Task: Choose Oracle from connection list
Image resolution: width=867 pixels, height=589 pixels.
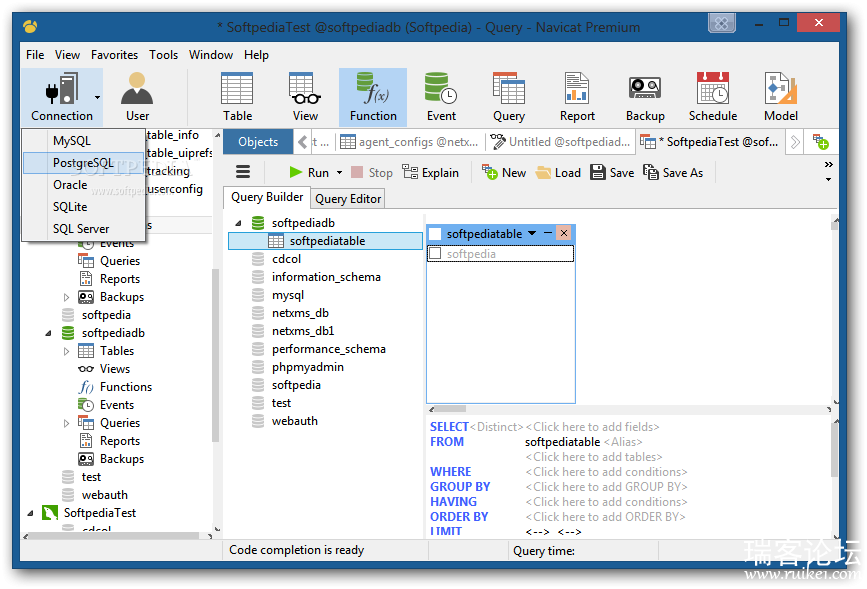Action: 83,185
